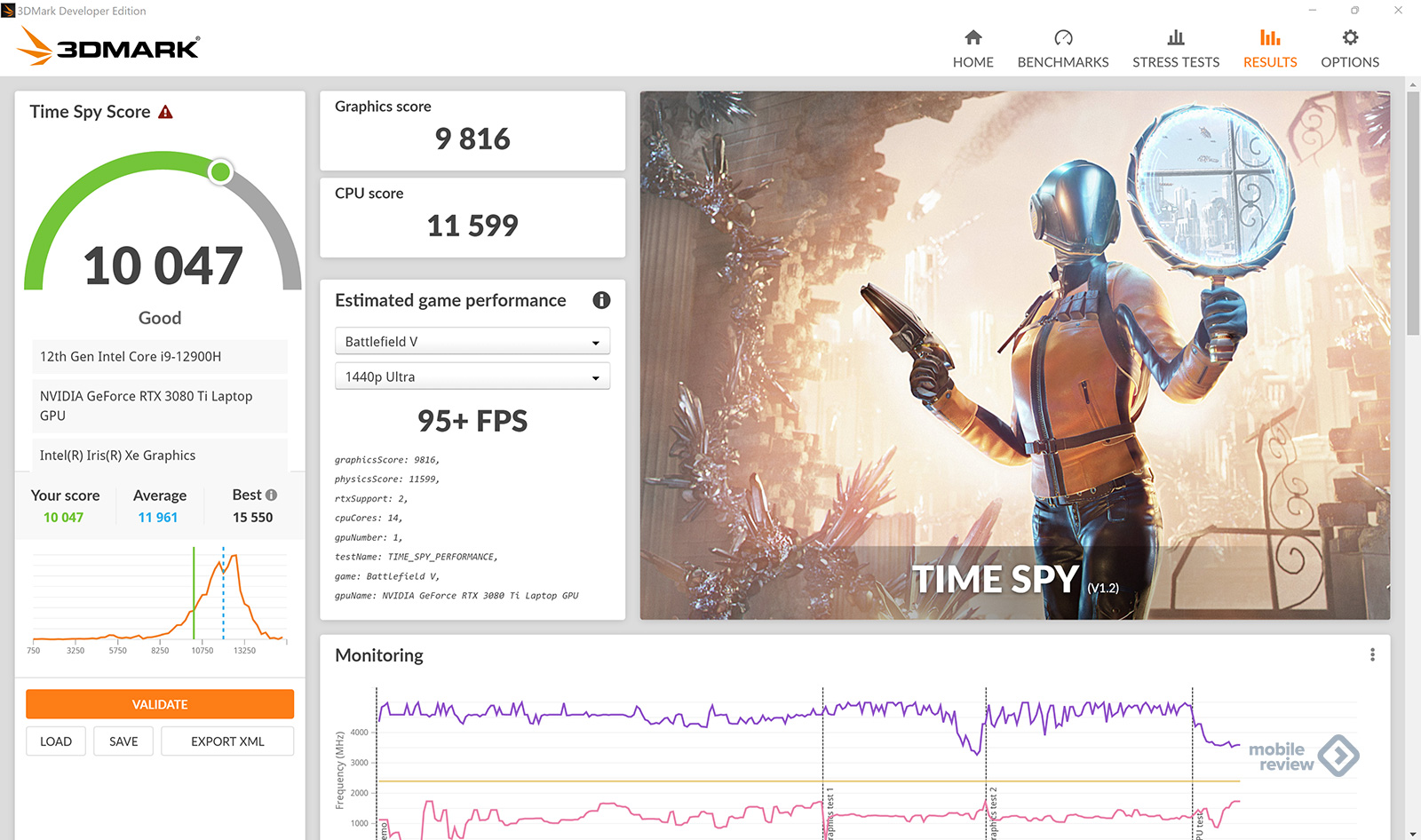Click NVIDIA GeForce RTX 3080 Ti Laptop GPU row
Image resolution: width=1421 pixels, height=840 pixels.
pos(160,406)
